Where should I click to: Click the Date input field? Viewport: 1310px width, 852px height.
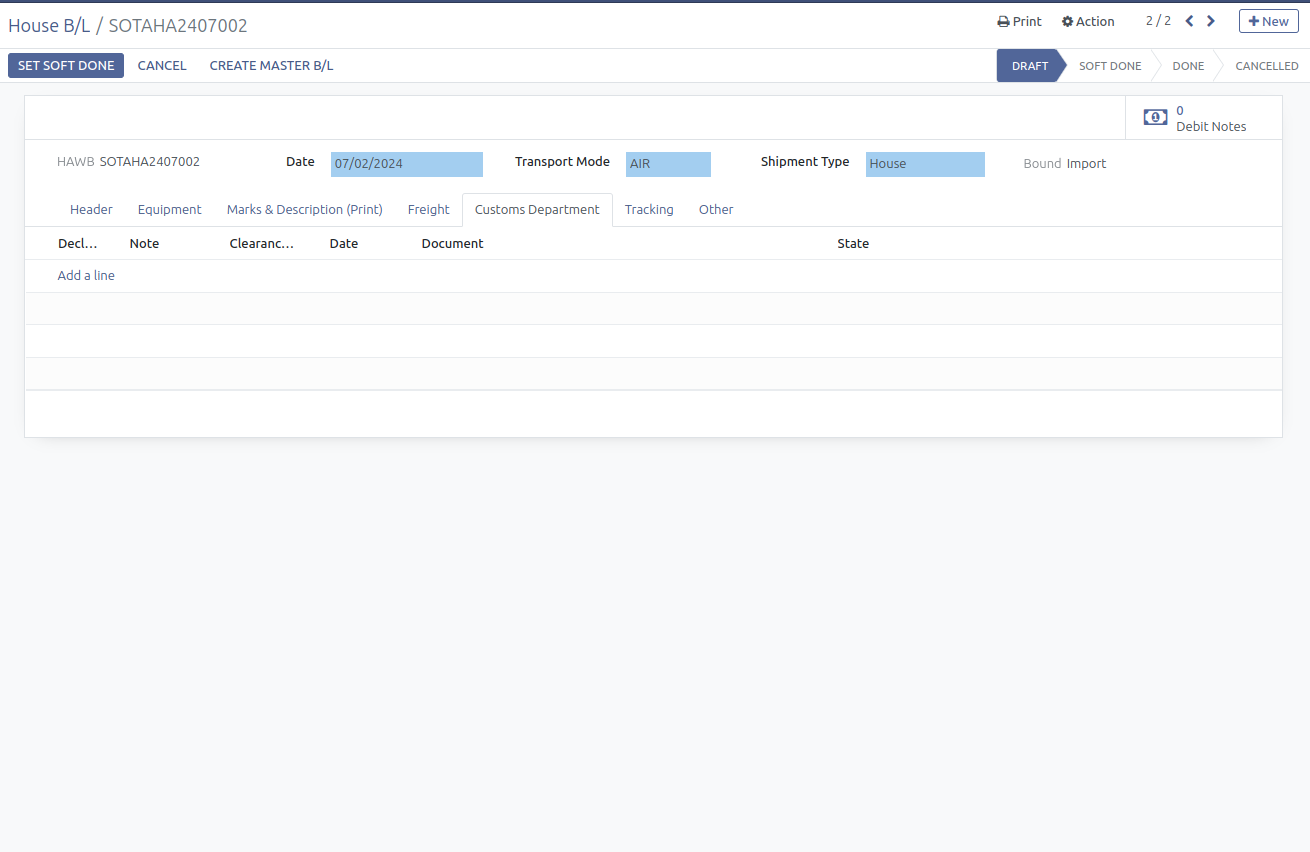pyautogui.click(x=406, y=164)
